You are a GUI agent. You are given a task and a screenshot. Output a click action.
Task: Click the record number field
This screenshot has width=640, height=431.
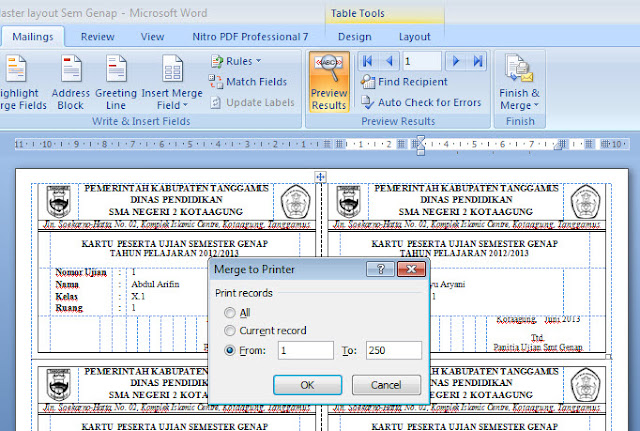(x=422, y=61)
